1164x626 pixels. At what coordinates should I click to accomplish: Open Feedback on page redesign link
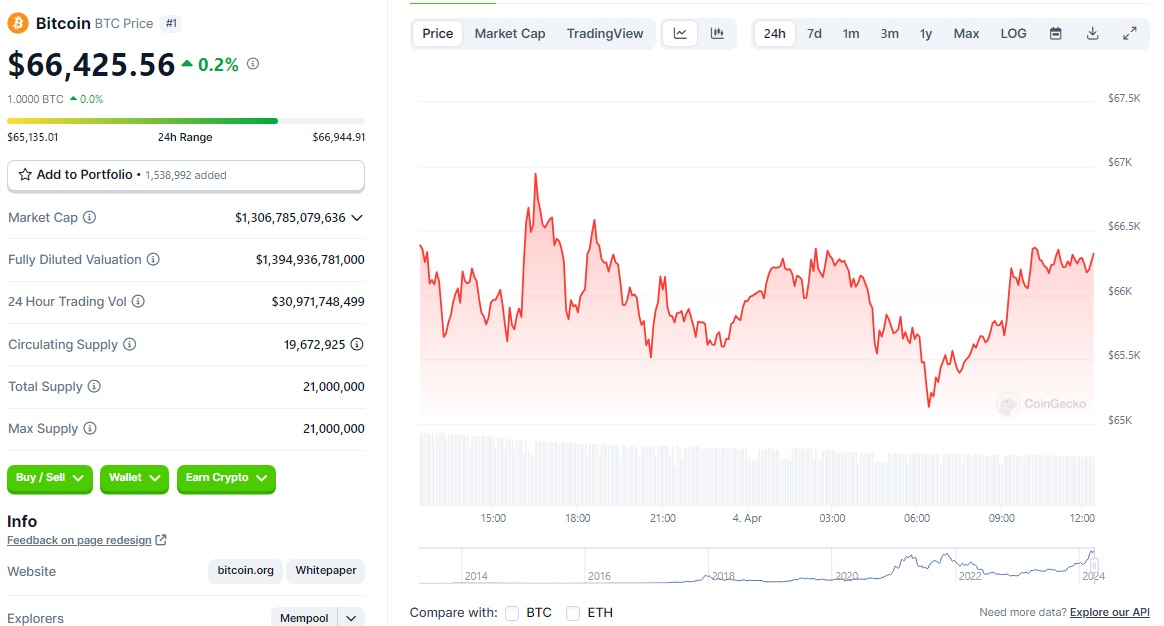click(79, 540)
